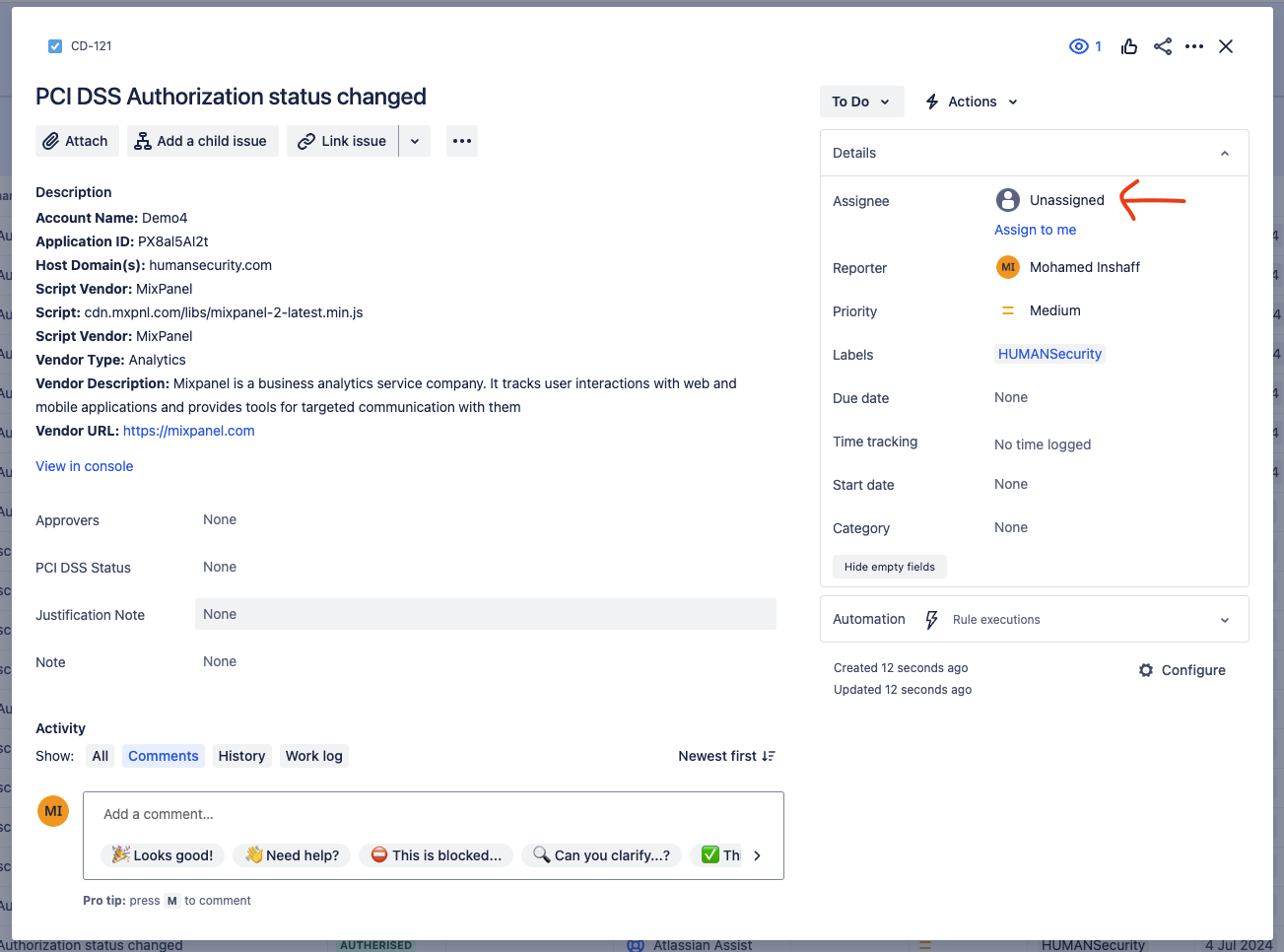Select the Comments activity tab

click(164, 756)
